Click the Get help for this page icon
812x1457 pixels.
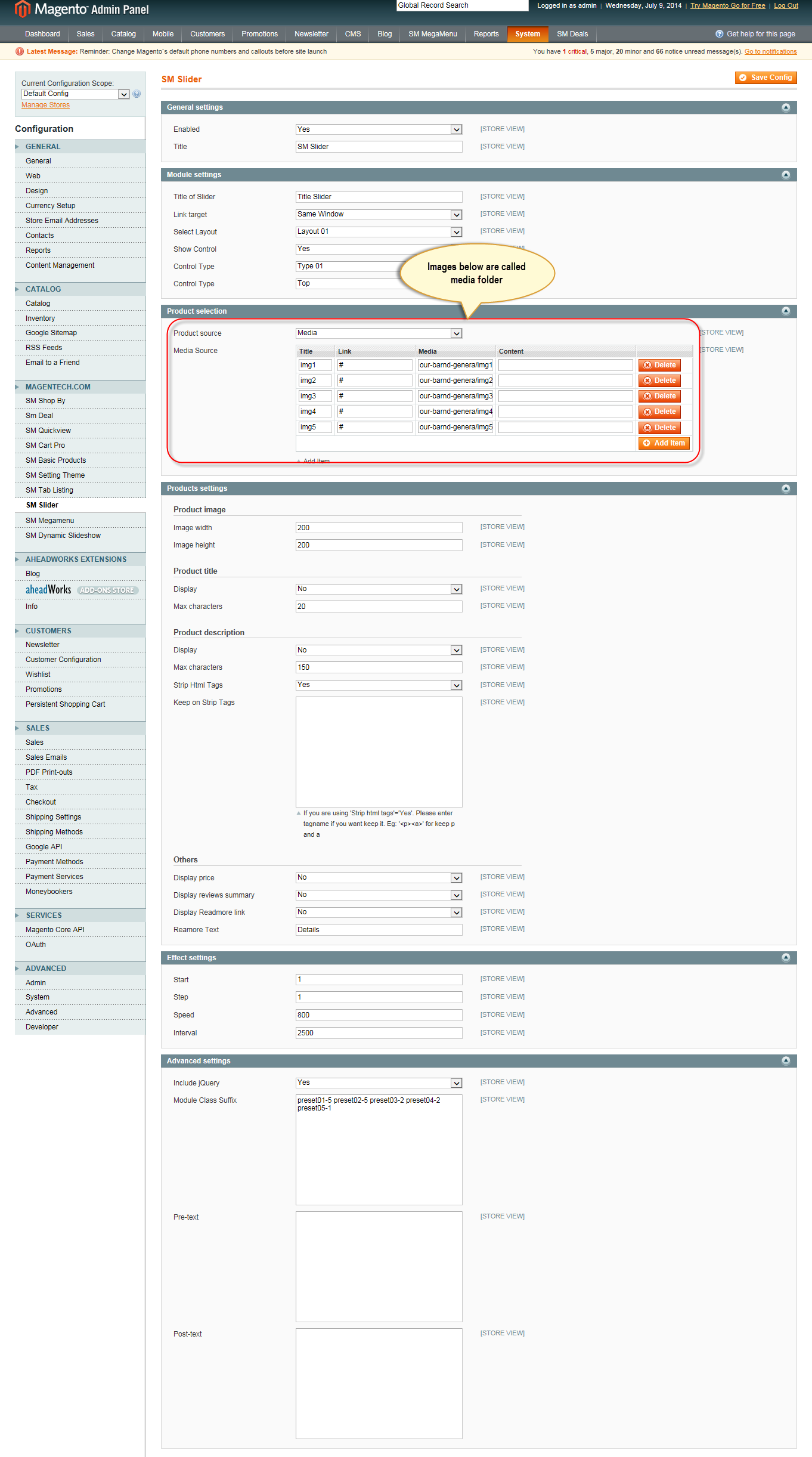pyautogui.click(x=719, y=34)
